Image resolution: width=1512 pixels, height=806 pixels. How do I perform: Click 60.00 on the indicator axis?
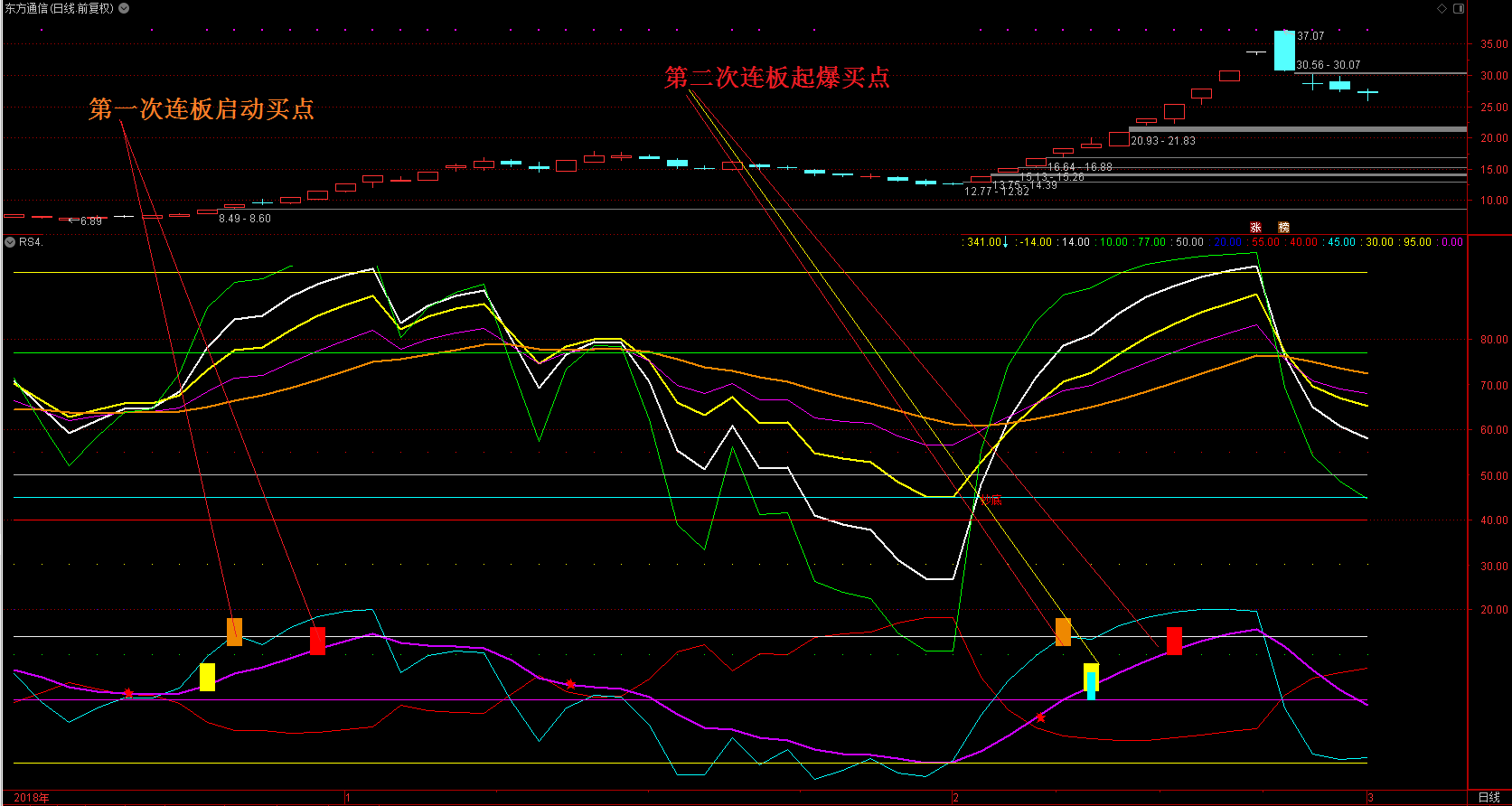coord(1493,431)
